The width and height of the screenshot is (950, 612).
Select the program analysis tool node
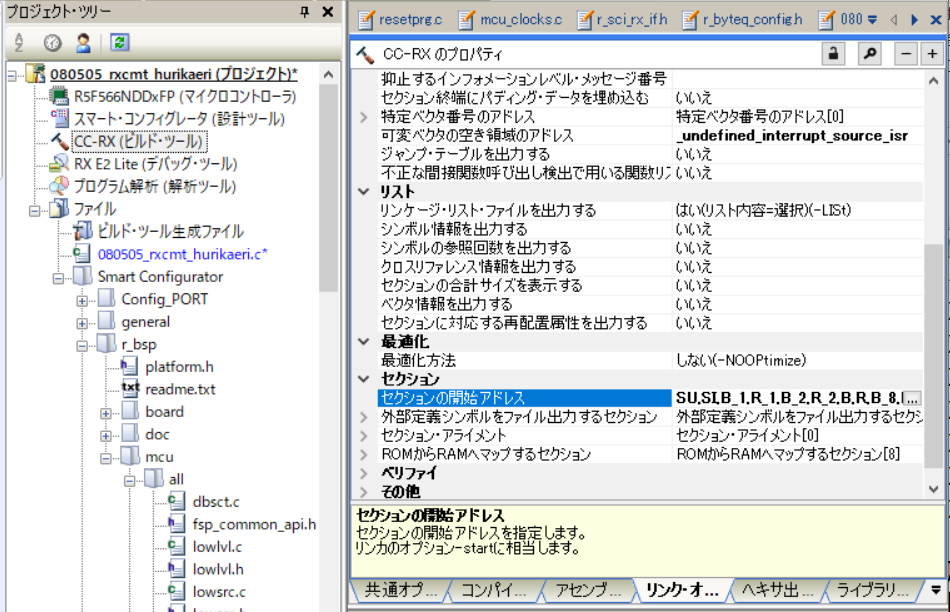click(154, 186)
